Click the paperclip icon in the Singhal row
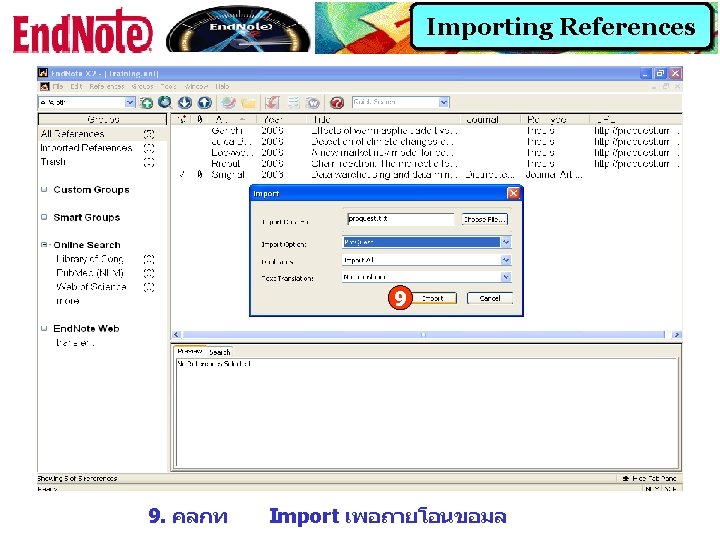Image resolution: width=720 pixels, height=540 pixels. (x=200, y=174)
